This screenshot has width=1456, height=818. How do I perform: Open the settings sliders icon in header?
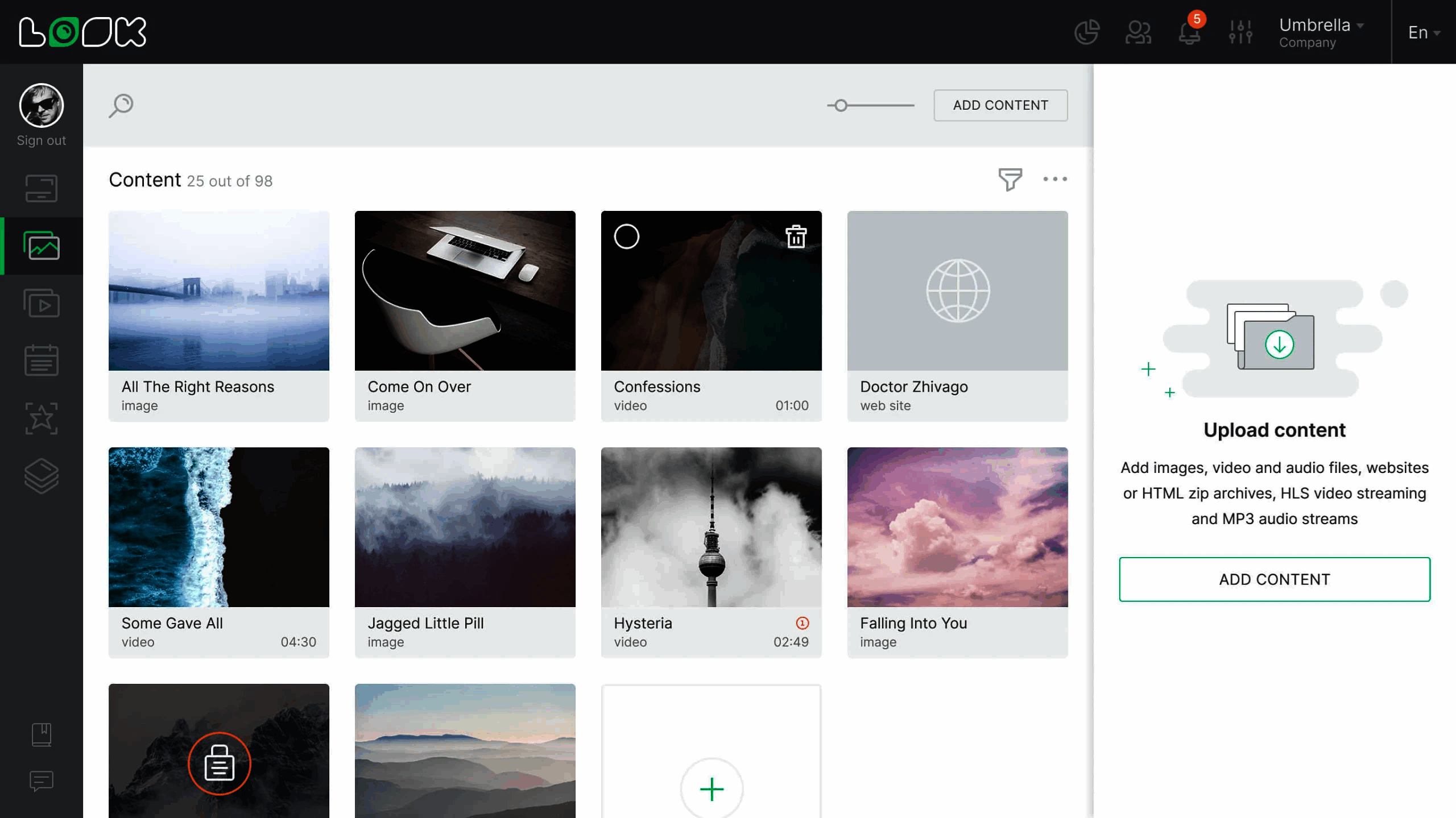click(1240, 32)
